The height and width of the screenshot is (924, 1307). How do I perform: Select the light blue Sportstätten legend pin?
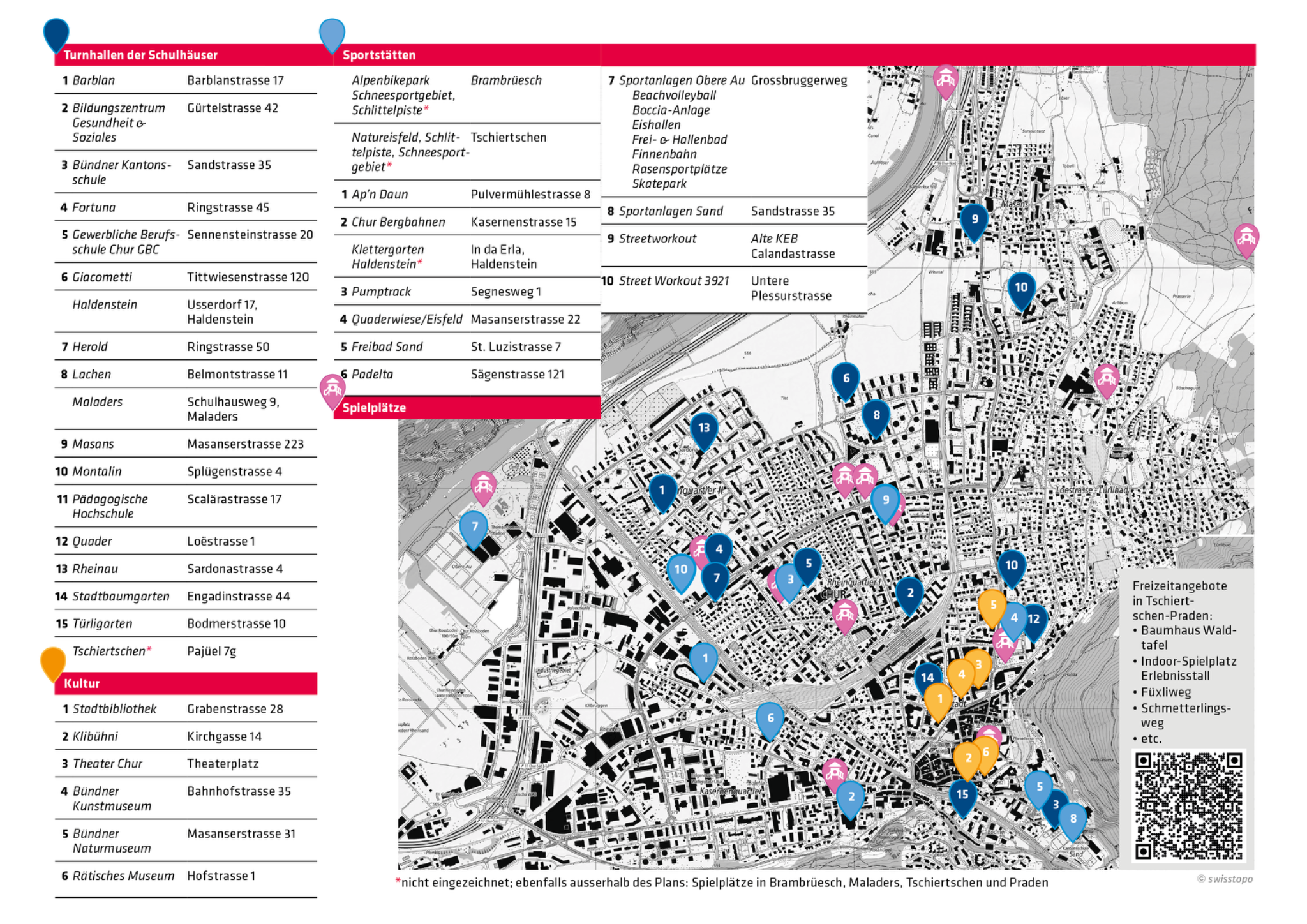[331, 35]
